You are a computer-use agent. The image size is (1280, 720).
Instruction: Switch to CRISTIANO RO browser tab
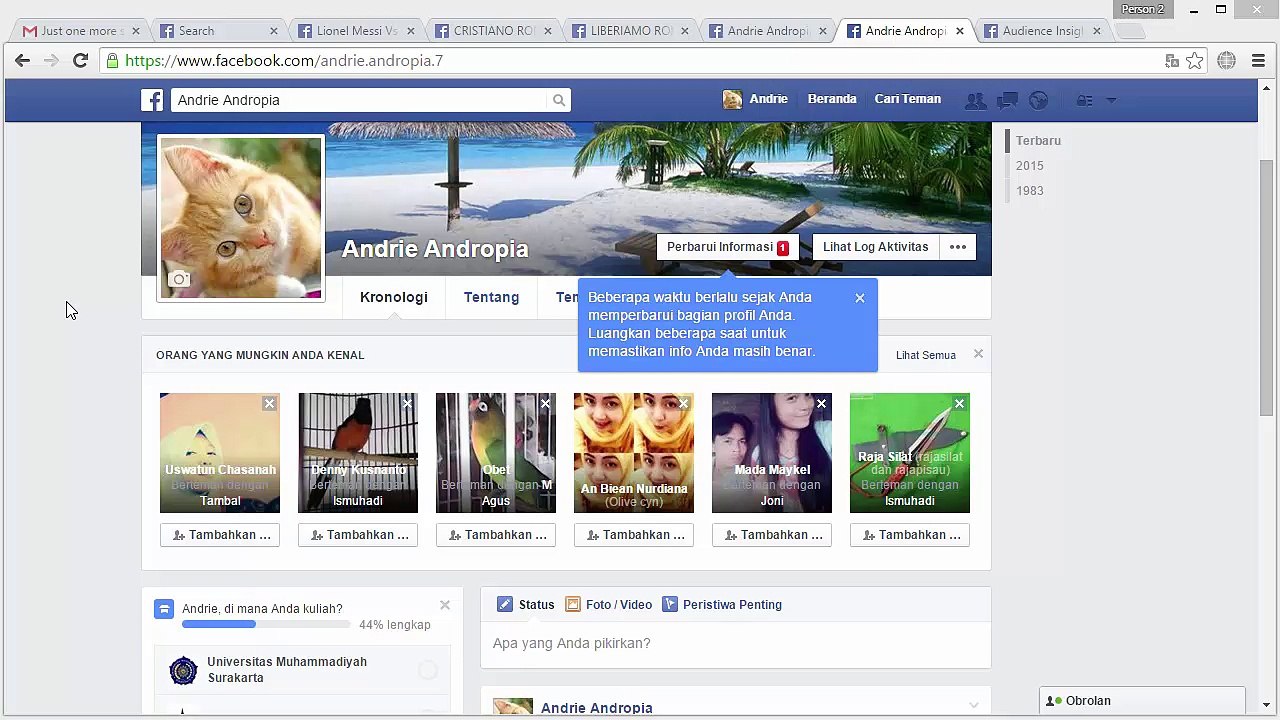493,31
